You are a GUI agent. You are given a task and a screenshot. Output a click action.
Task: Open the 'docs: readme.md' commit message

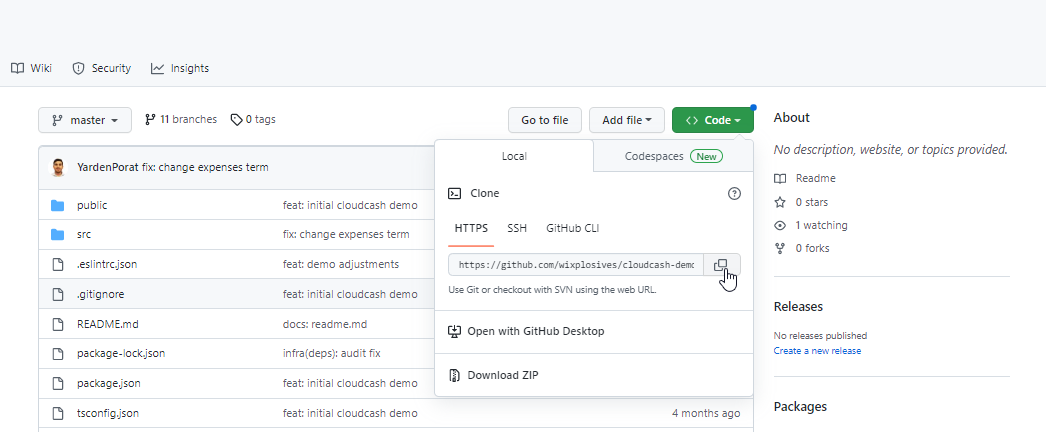pyautogui.click(x=325, y=324)
